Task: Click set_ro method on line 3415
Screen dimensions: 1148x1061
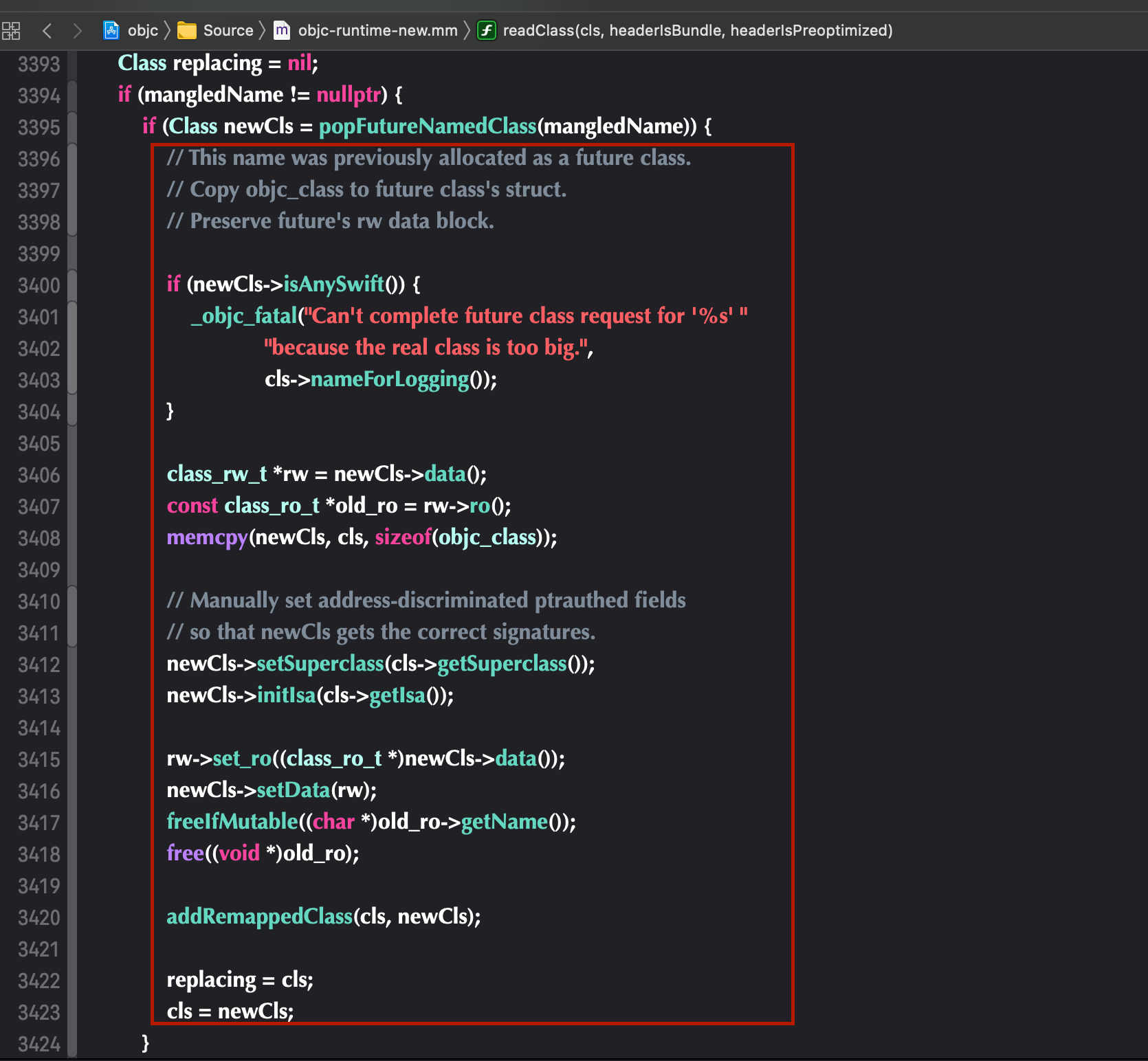Action: click(243, 758)
